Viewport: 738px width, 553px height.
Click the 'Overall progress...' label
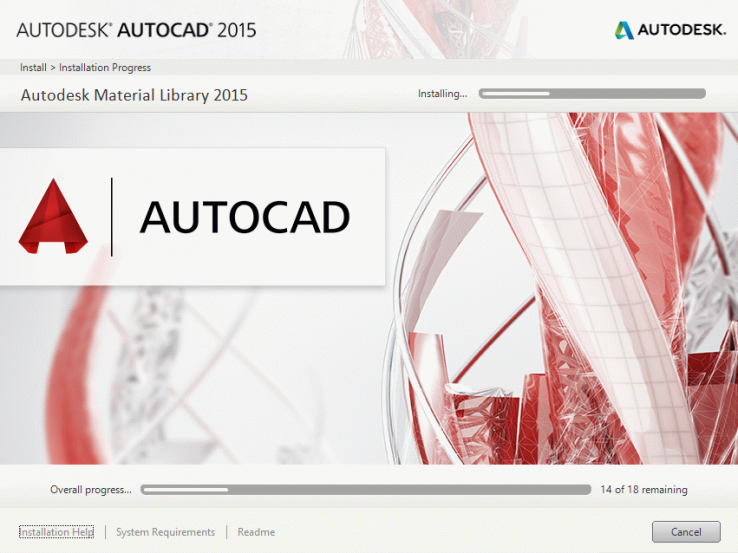click(x=91, y=489)
